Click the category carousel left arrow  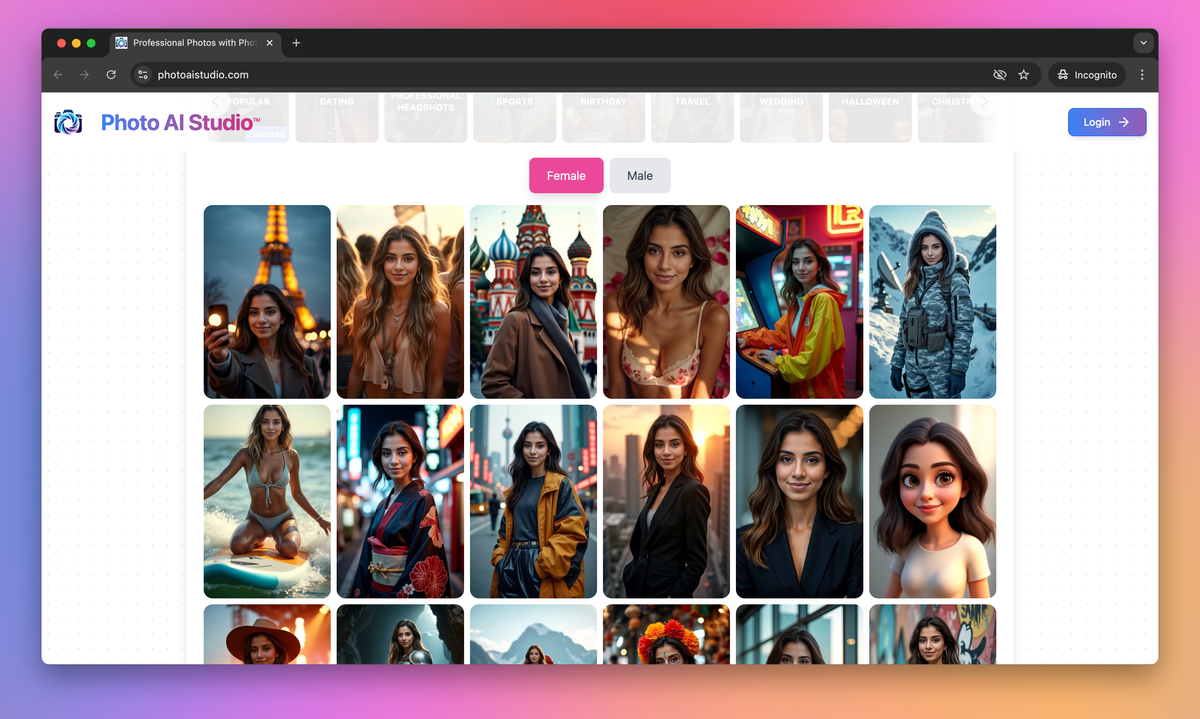215,101
